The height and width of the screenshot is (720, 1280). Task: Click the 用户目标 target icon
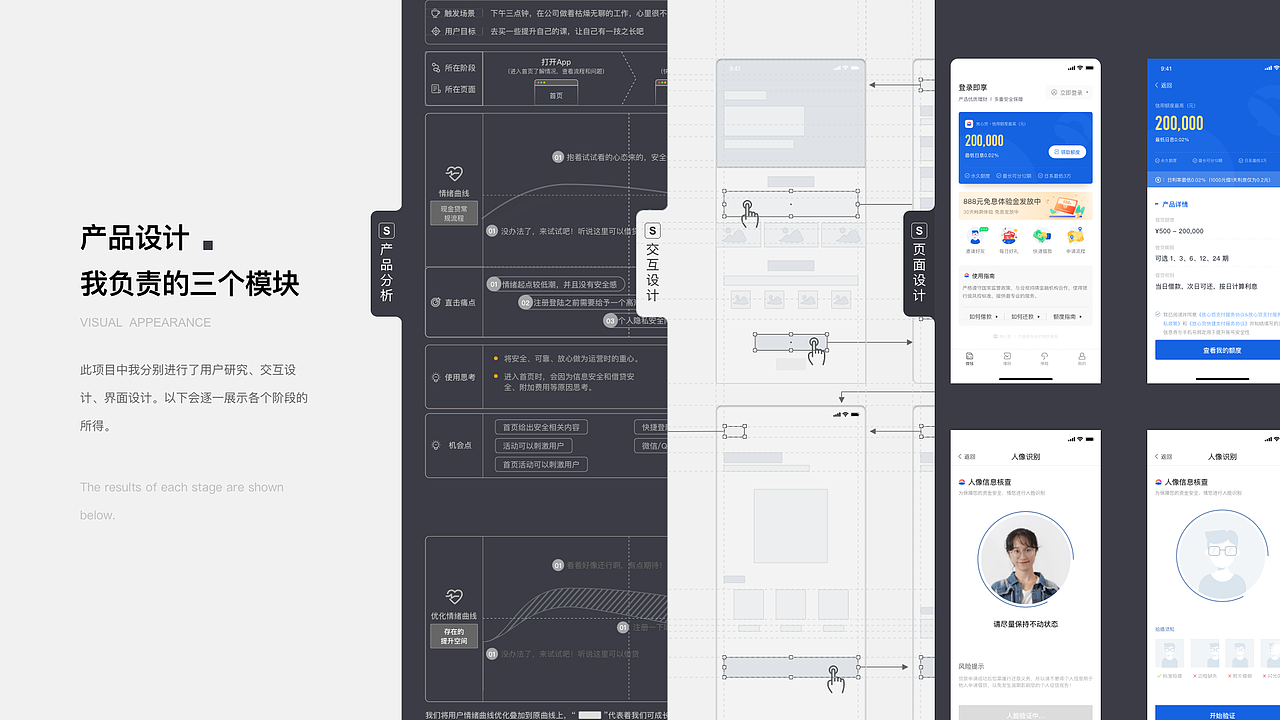pyautogui.click(x=436, y=31)
